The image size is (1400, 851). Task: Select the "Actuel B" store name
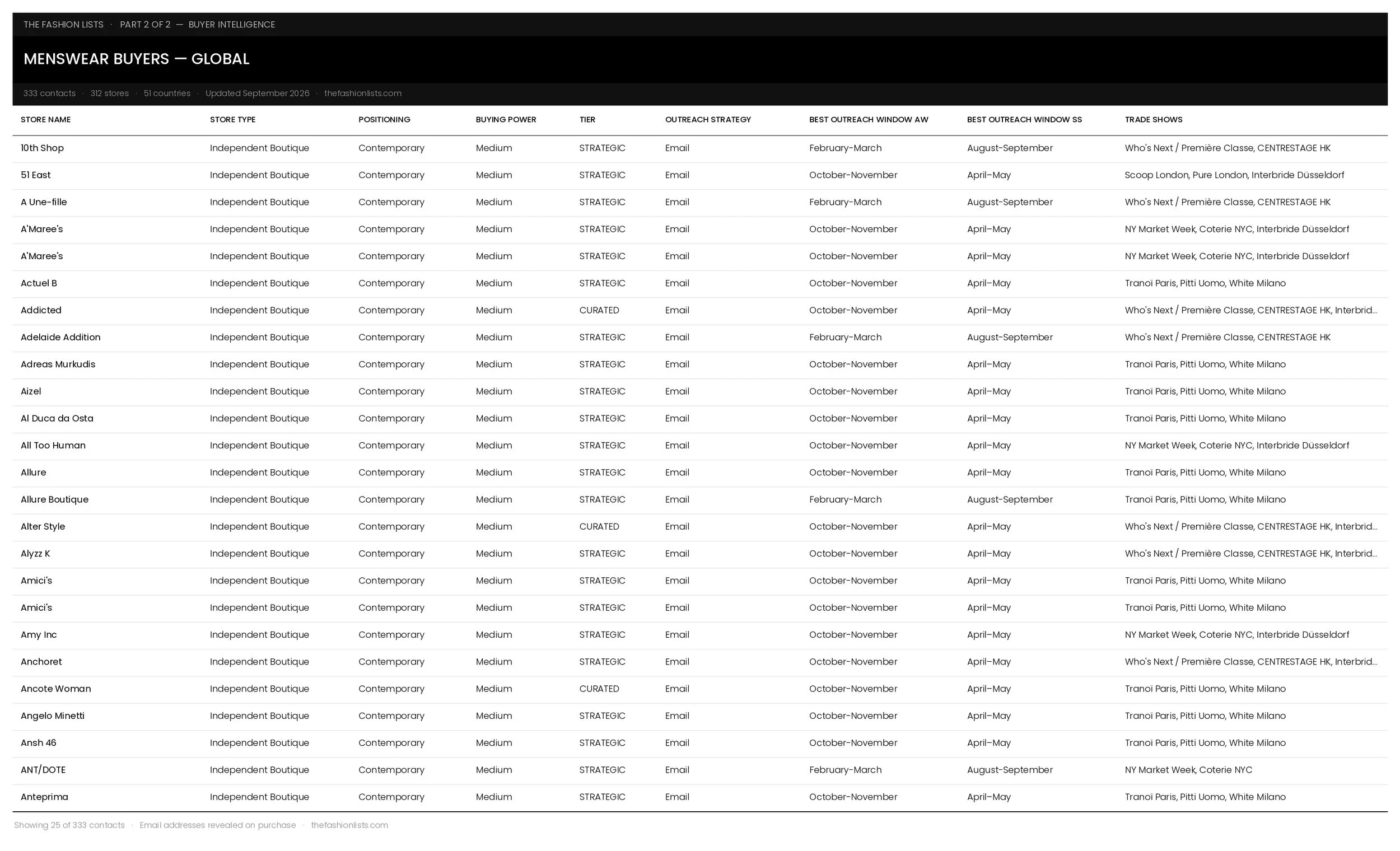(x=39, y=283)
